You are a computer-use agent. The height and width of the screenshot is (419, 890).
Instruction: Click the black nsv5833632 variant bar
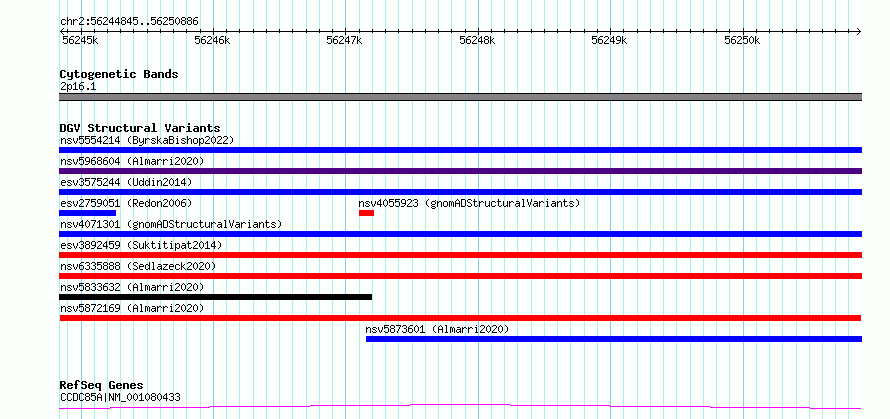coord(216,297)
